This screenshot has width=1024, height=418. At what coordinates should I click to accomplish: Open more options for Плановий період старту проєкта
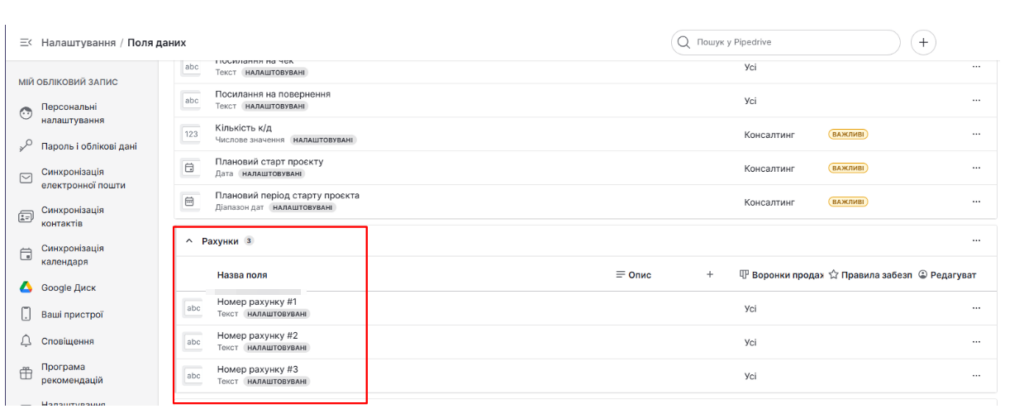(x=976, y=202)
